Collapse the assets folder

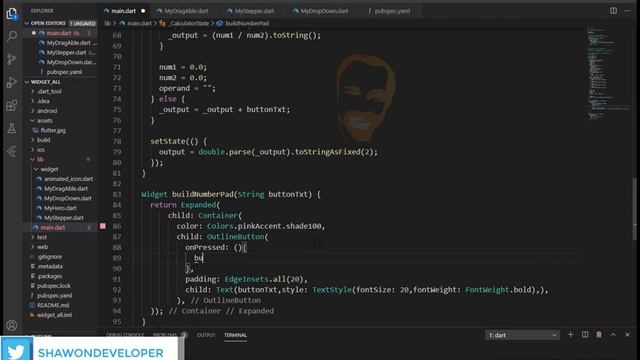(44, 120)
